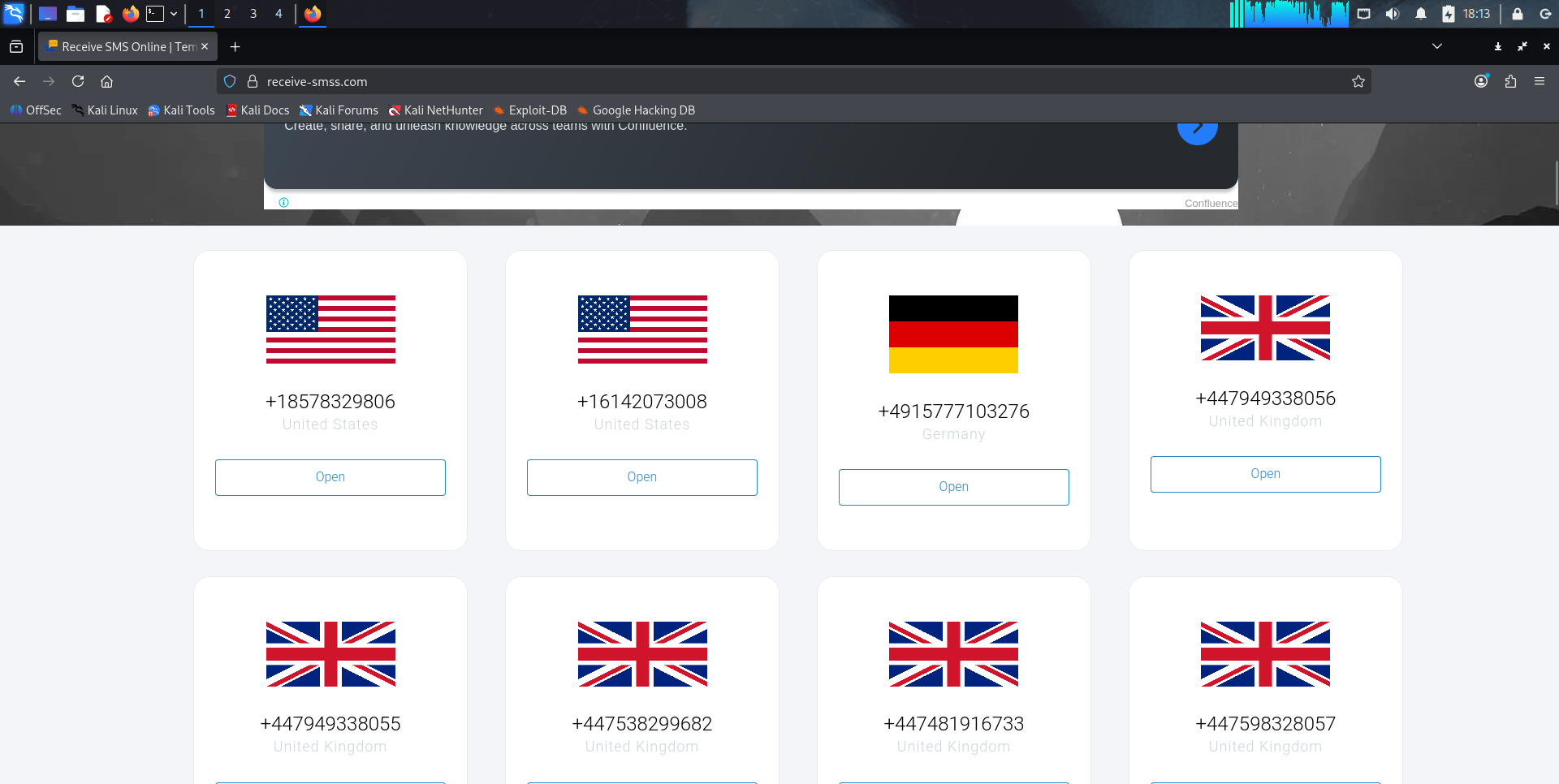This screenshot has width=1559, height=784.
Task: Open the Kali NetHunter bookmark
Action: (435, 110)
